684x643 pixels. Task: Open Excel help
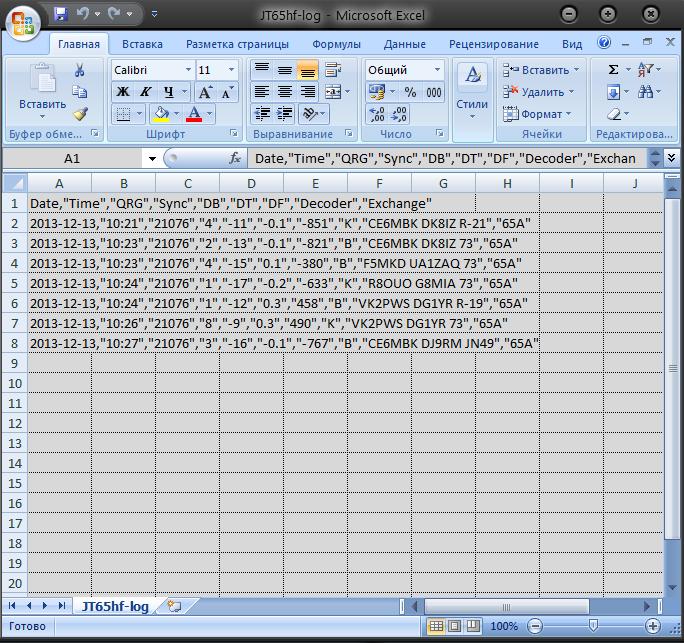tap(604, 42)
